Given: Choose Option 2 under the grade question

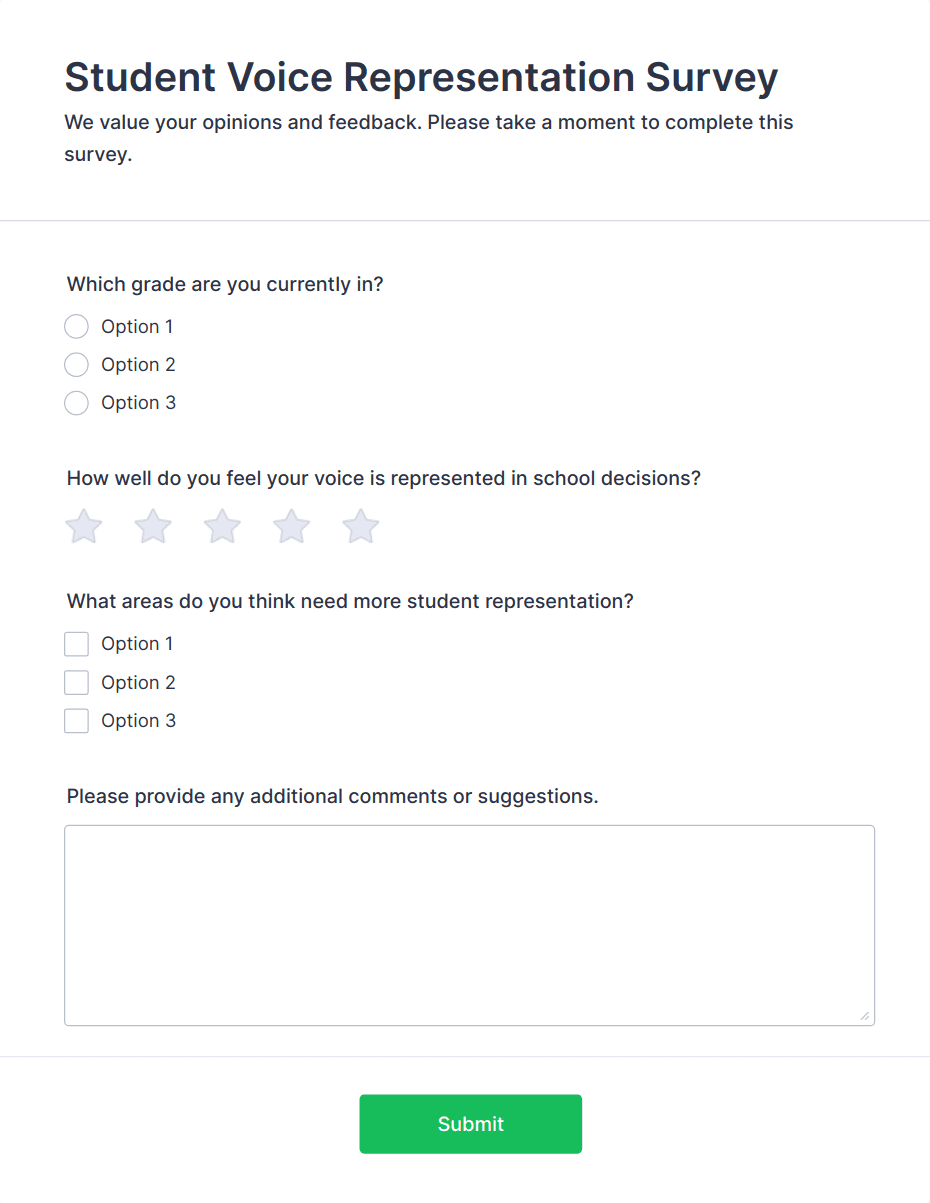Looking at the screenshot, I should pos(76,364).
